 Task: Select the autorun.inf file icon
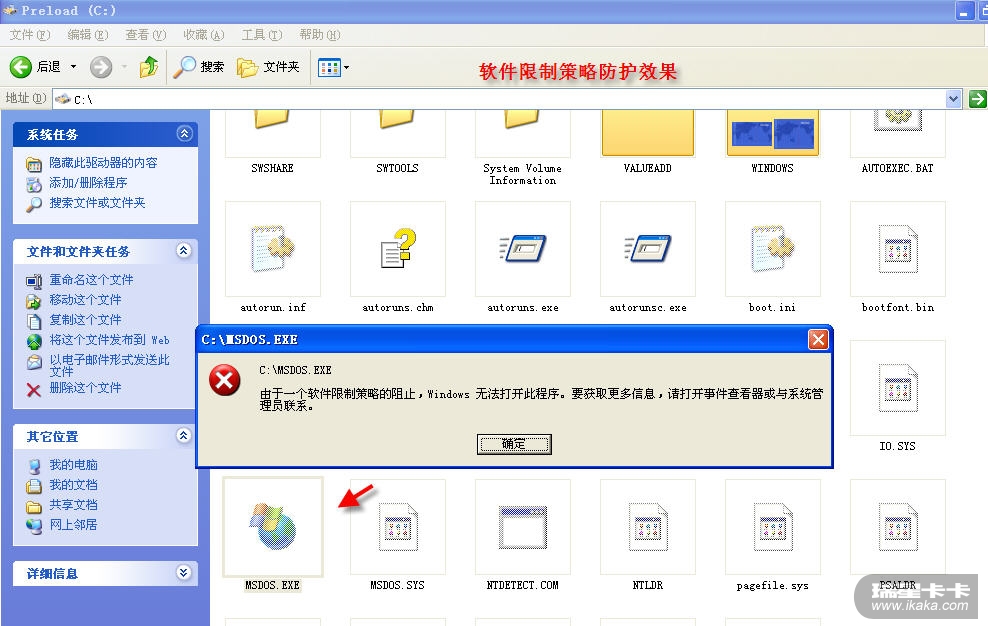[272, 249]
